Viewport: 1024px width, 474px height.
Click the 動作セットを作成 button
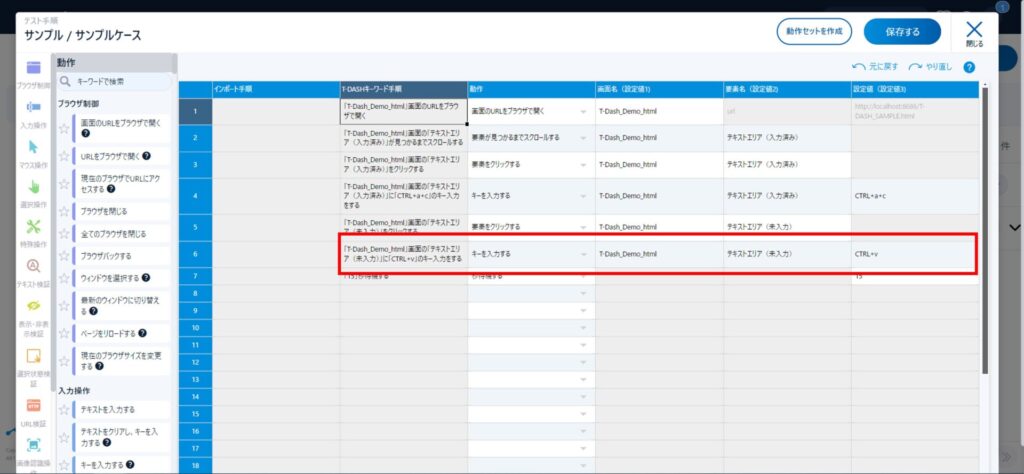tap(813, 31)
